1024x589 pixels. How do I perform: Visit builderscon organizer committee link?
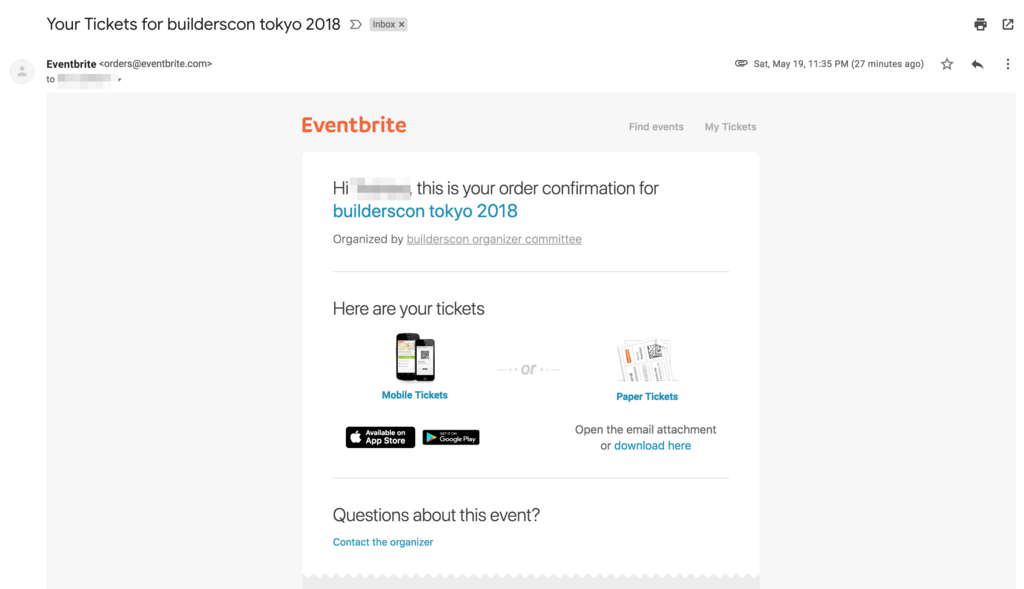coord(494,239)
